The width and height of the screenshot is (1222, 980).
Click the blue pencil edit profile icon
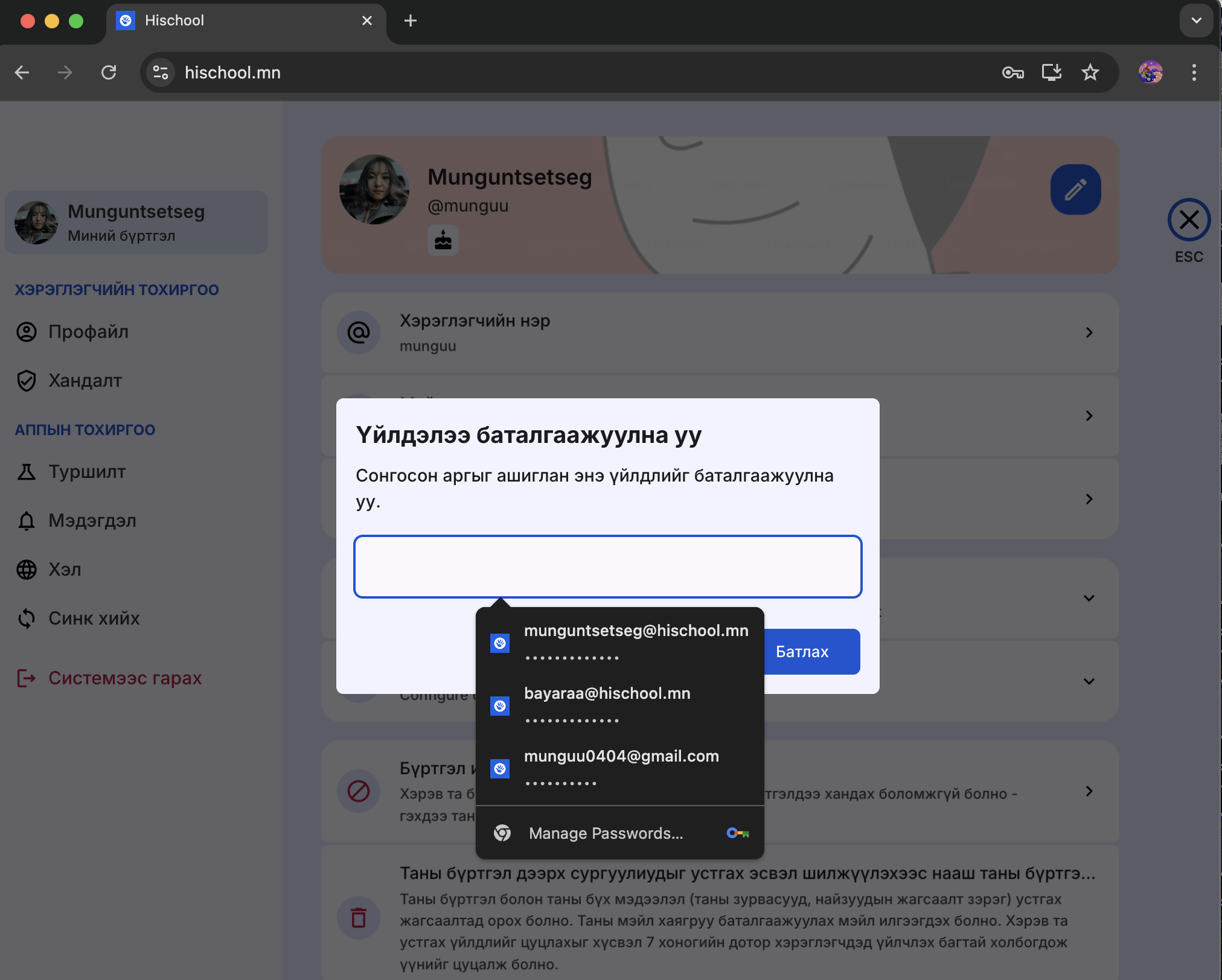(x=1075, y=189)
